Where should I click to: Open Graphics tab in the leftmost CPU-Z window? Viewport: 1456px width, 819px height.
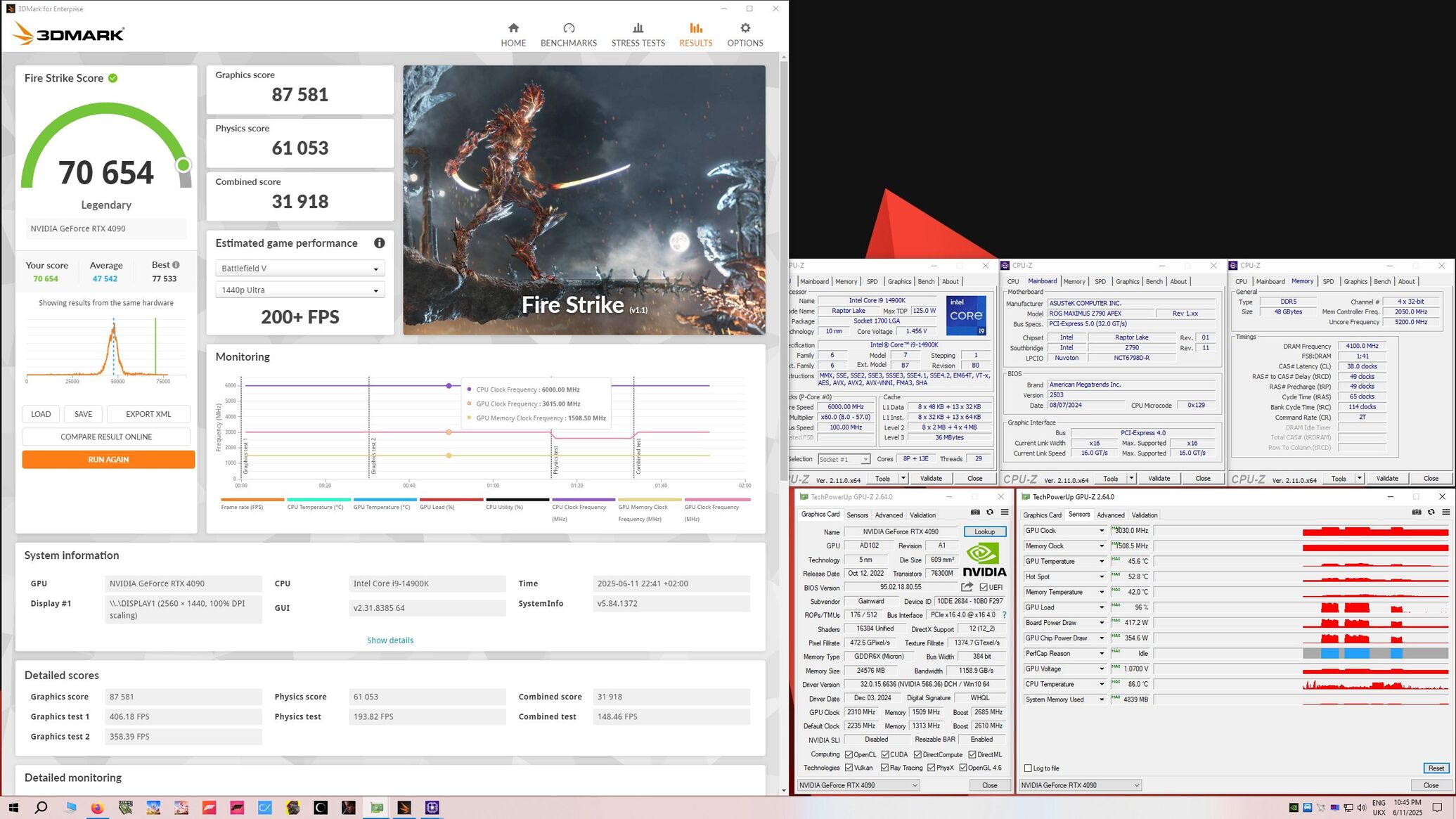click(899, 282)
